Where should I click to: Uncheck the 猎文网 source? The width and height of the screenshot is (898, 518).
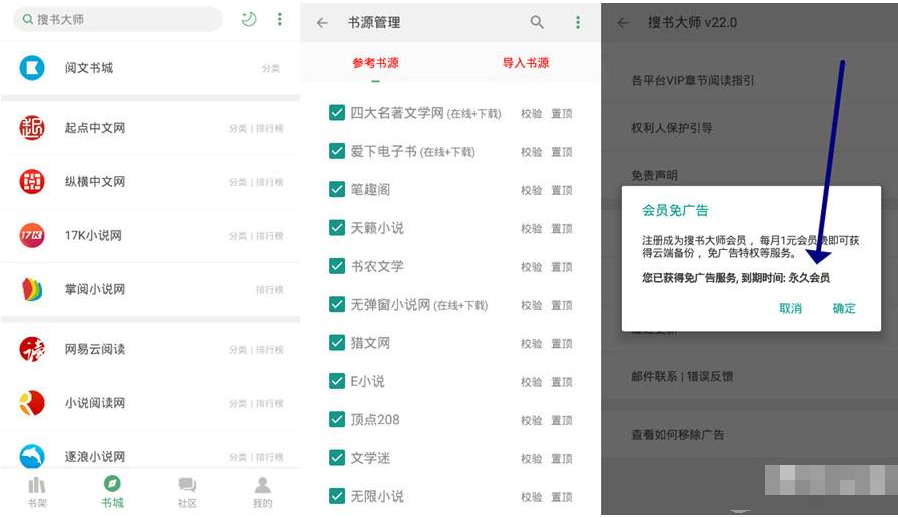click(337, 343)
